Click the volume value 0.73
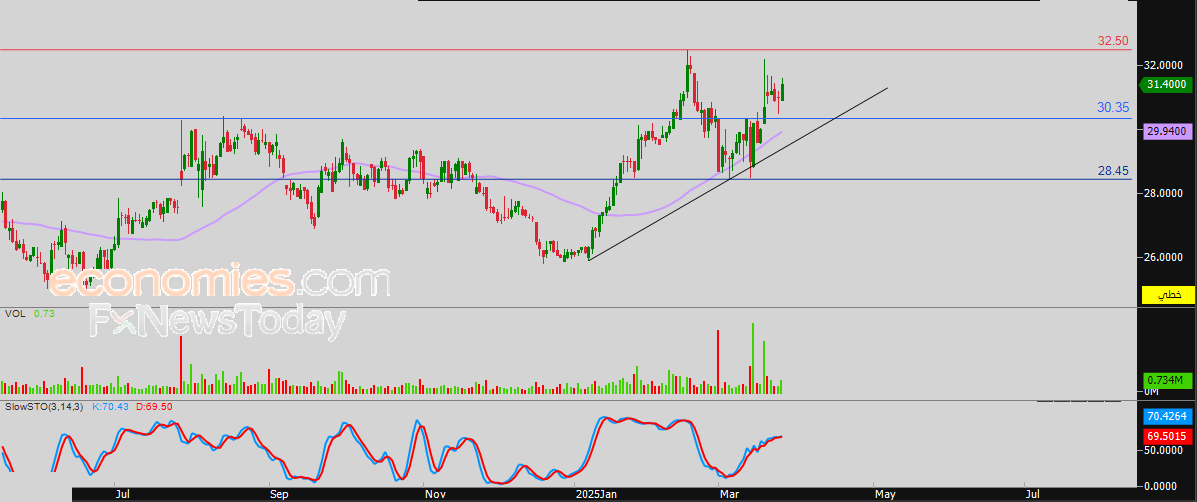Viewport: 1197px width, 502px height. click(43, 314)
